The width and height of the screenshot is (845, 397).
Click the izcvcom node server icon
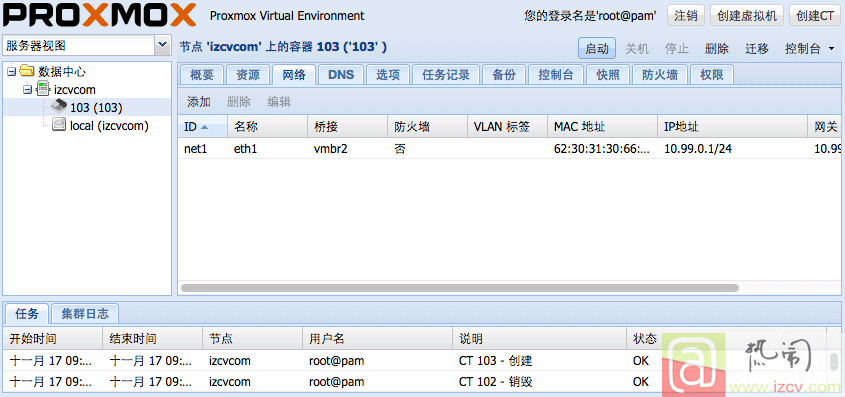coord(43,89)
